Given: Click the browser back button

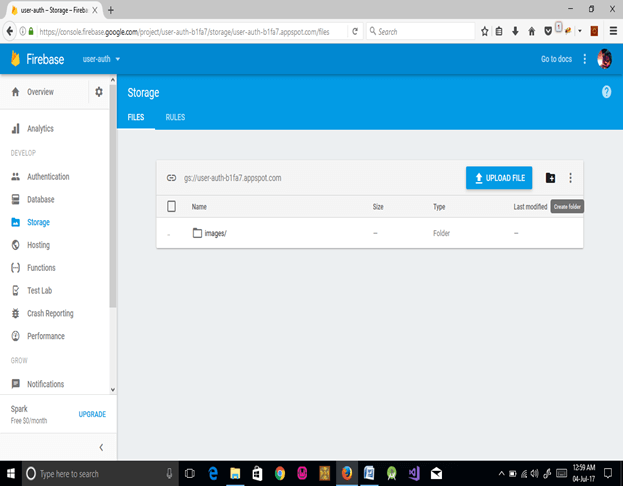Looking at the screenshot, I should 9,31.
